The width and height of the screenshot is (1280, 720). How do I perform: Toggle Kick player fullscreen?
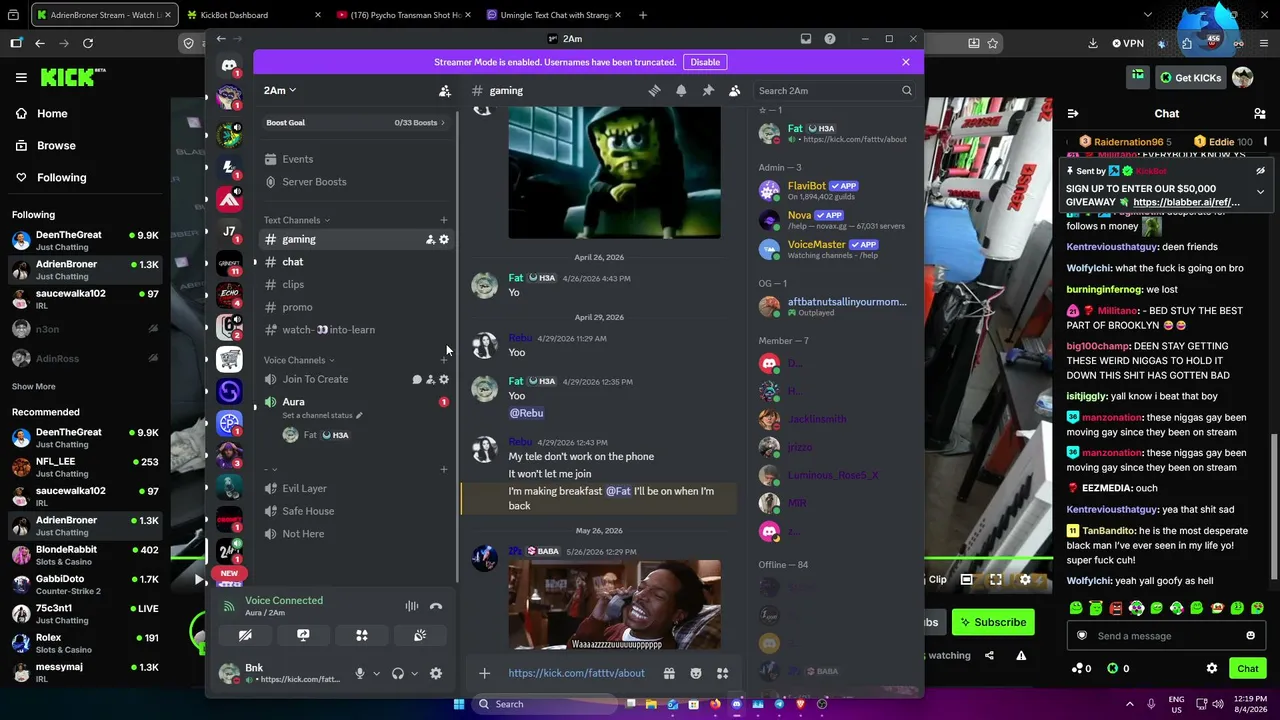996,579
